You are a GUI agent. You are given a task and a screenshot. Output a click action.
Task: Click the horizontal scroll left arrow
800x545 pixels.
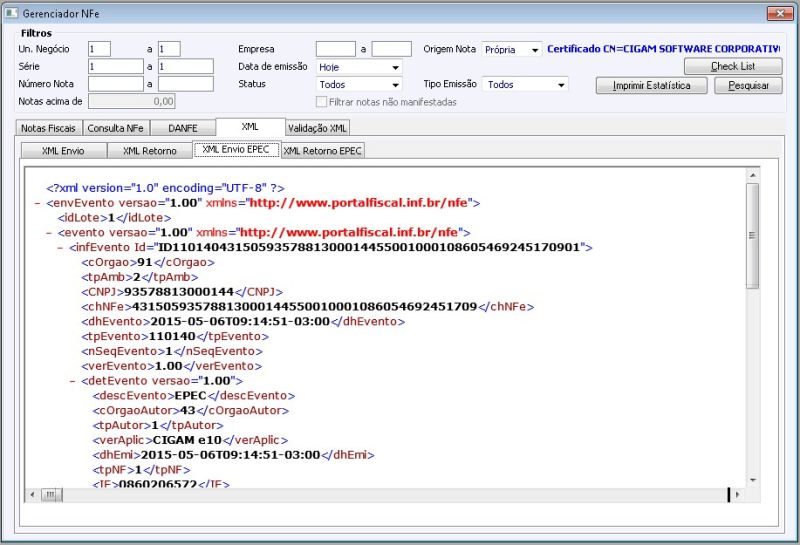click(33, 494)
